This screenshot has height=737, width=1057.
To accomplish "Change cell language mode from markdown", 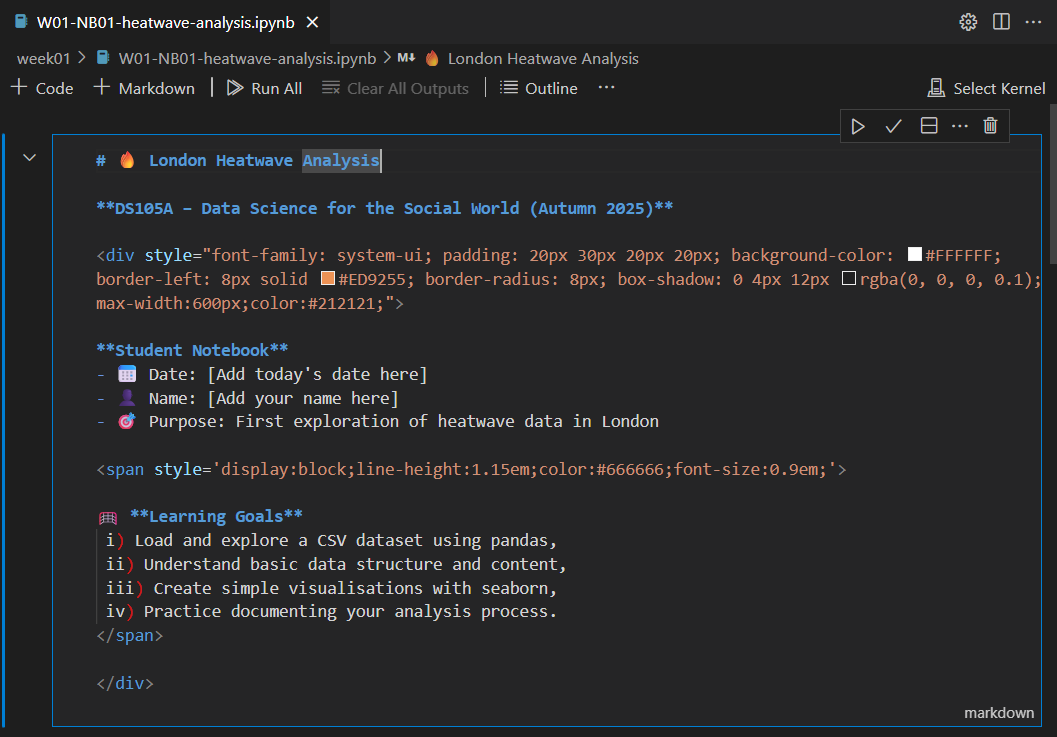I will (998, 713).
